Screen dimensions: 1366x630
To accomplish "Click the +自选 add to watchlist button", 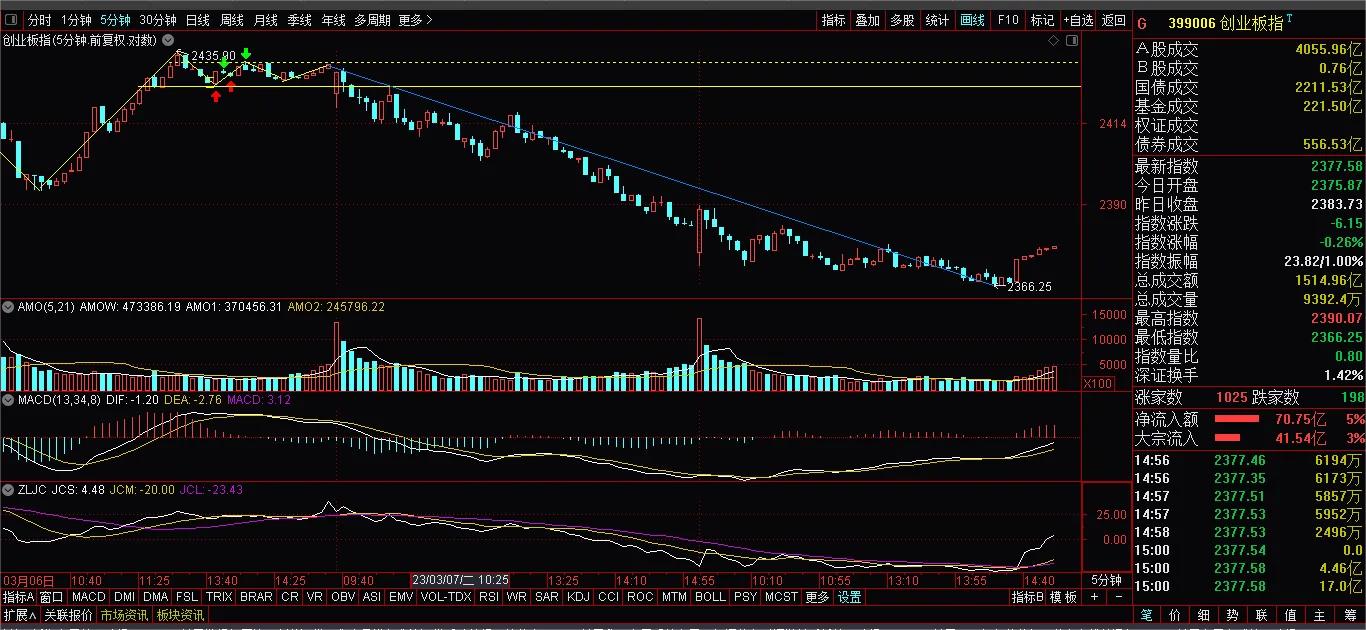I will point(1077,20).
